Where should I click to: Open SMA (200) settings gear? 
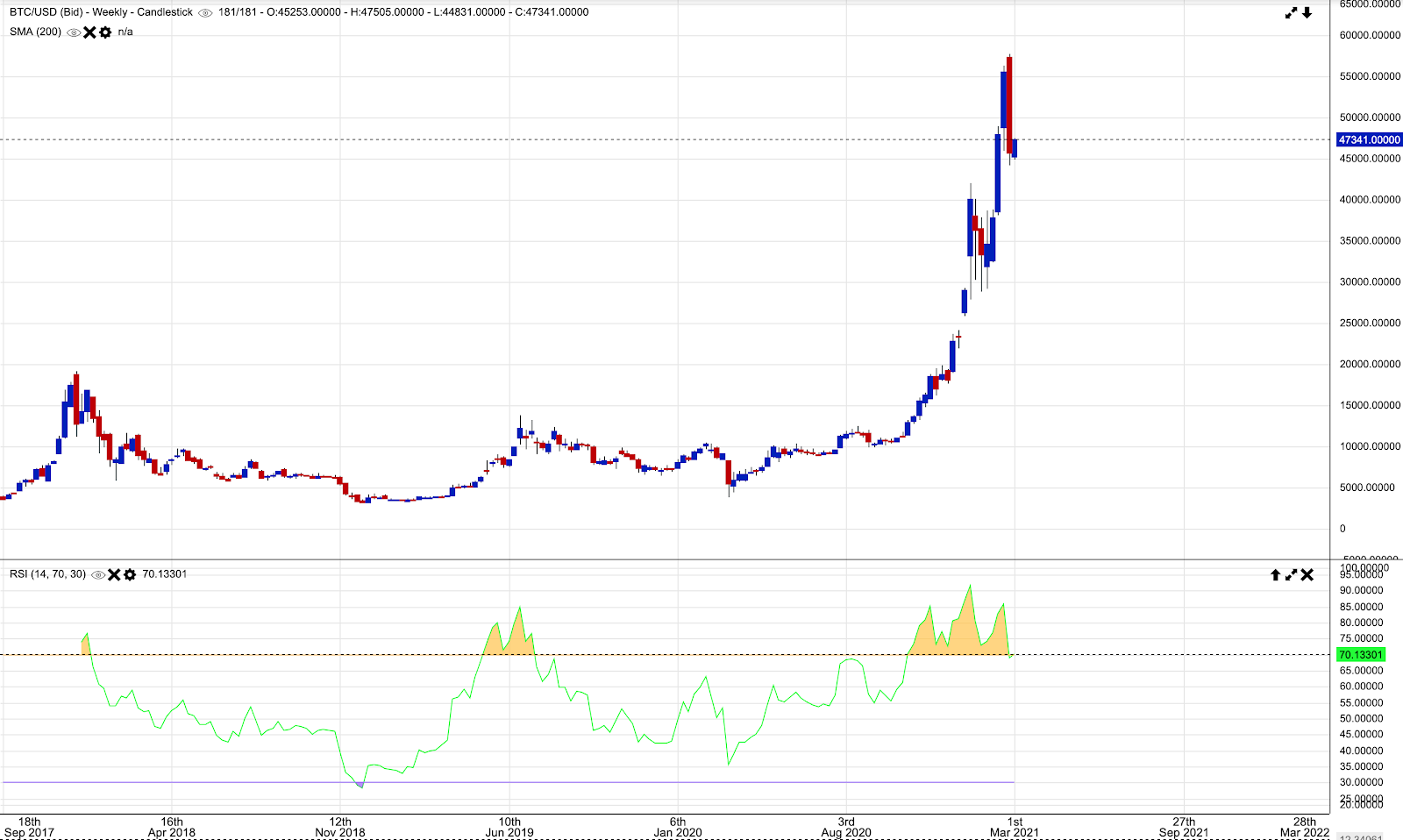[x=105, y=32]
